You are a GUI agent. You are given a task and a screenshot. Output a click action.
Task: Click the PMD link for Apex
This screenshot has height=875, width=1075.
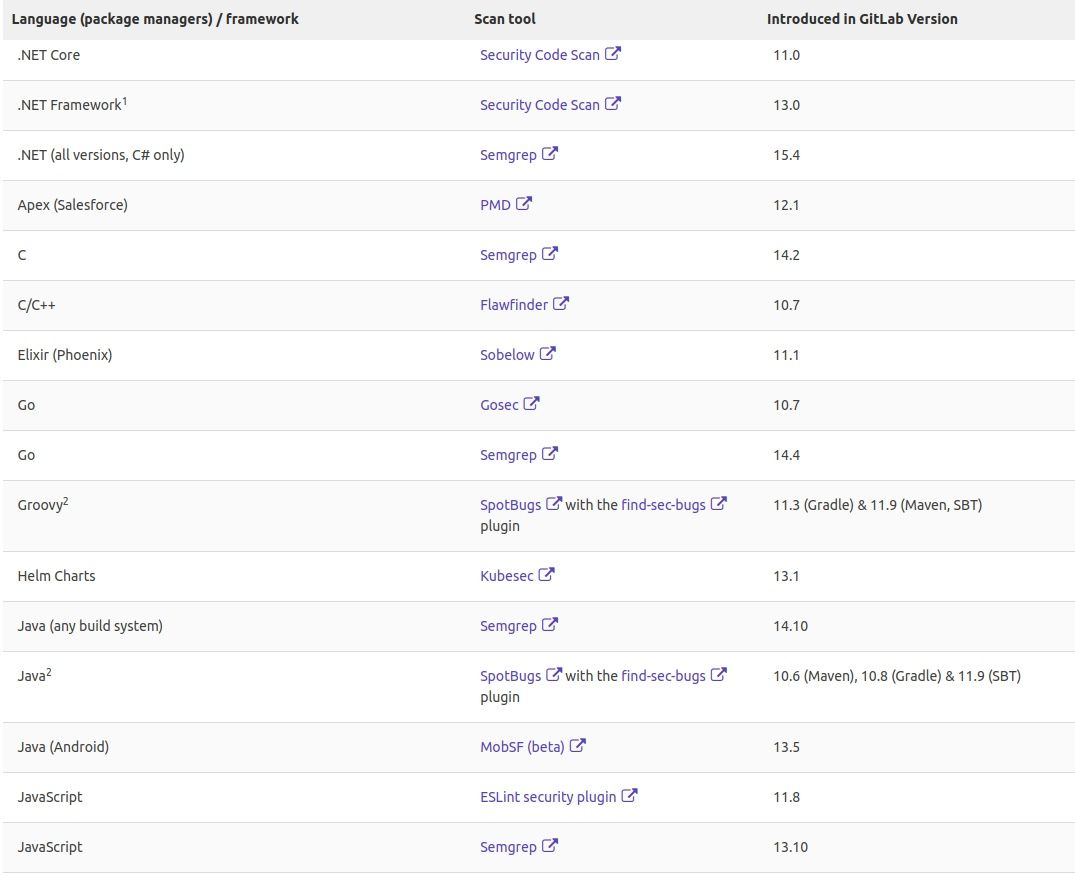[495, 205]
